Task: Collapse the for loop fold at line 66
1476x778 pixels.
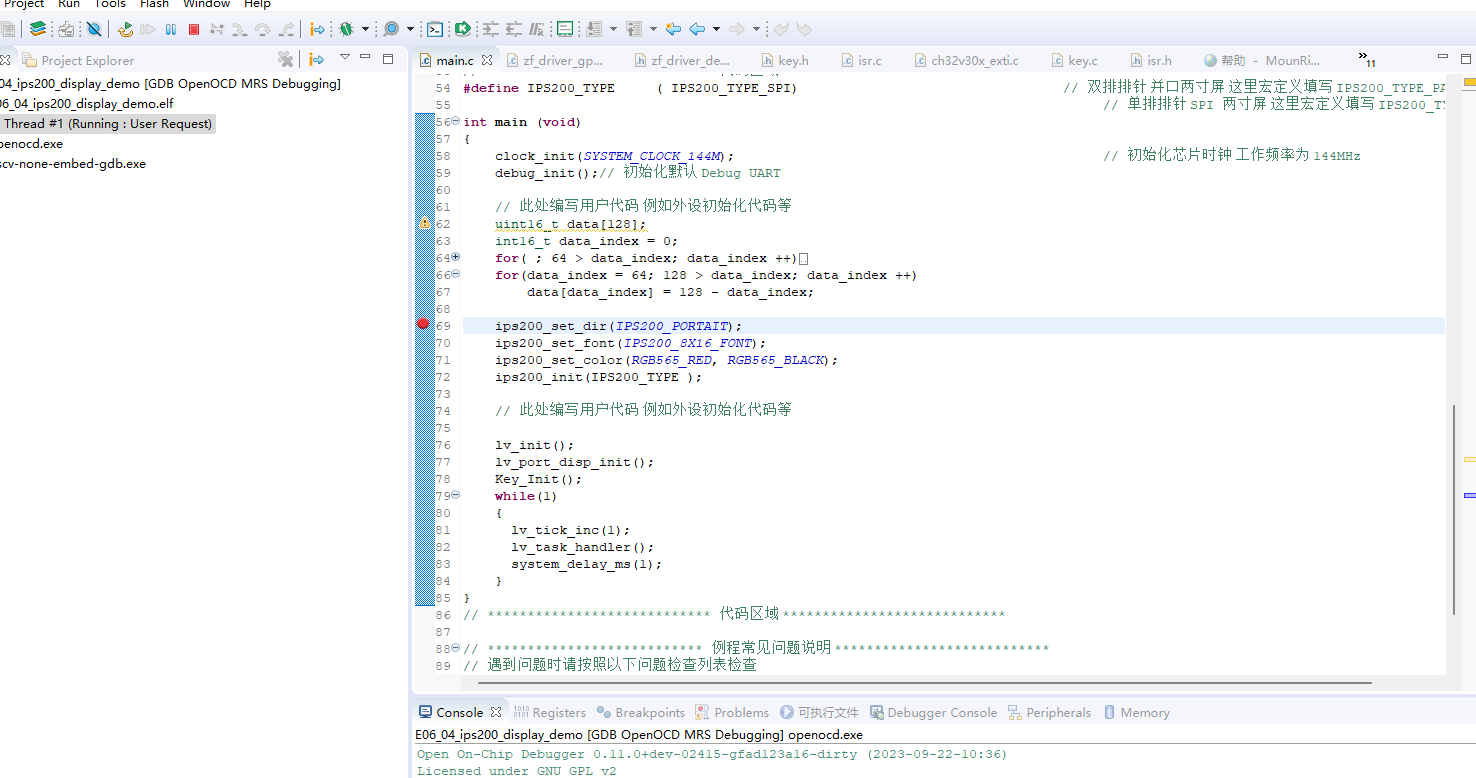Action: coord(456,274)
